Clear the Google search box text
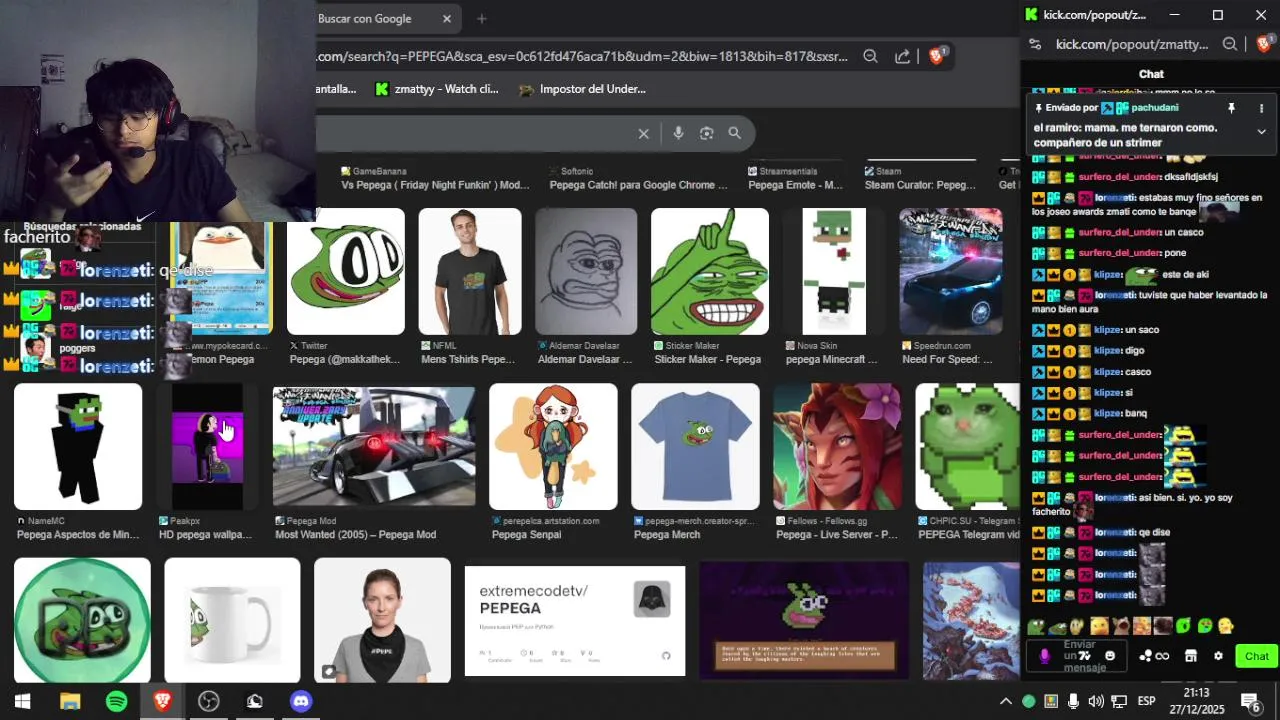 pos(644,133)
